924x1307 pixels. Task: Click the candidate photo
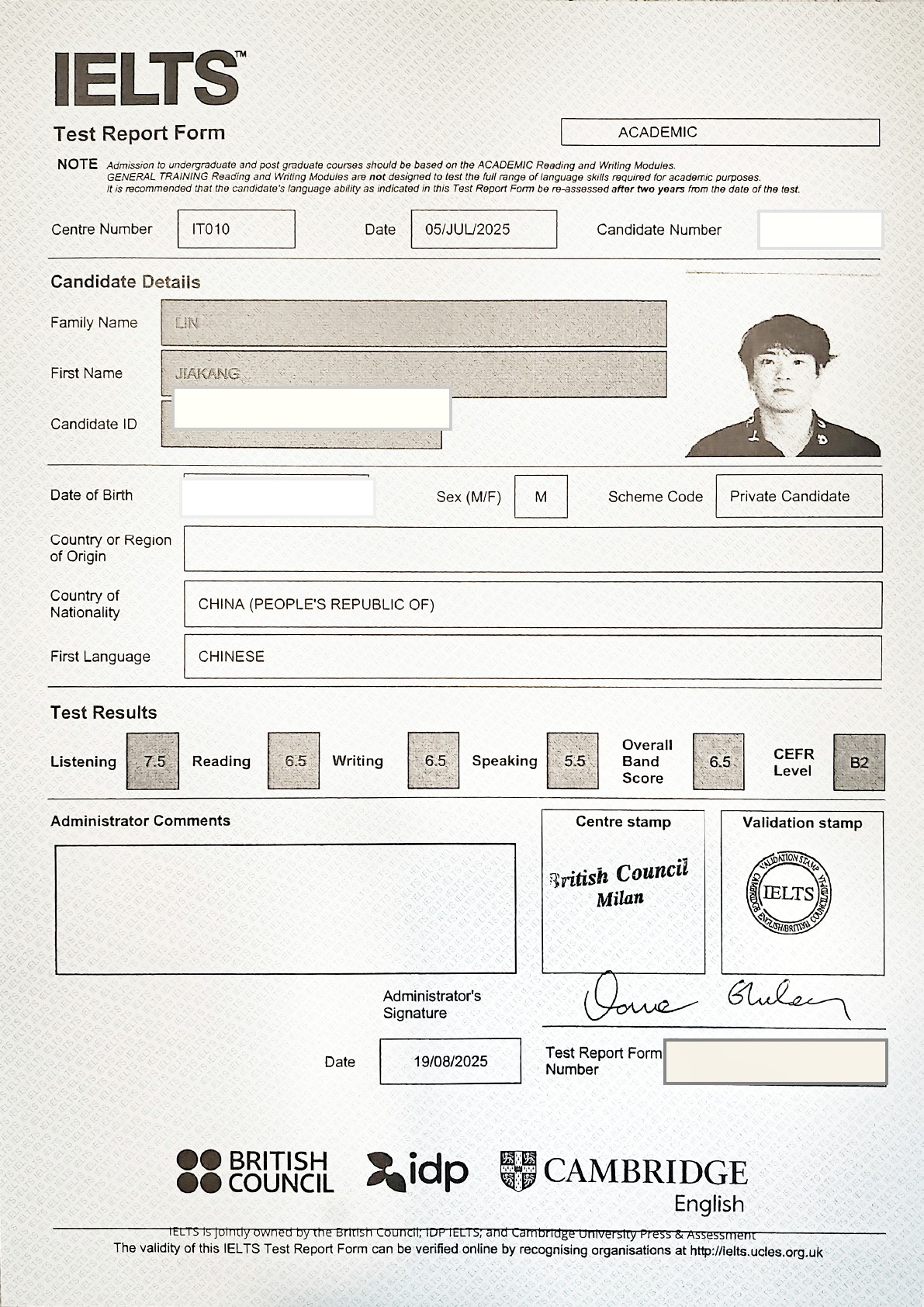tap(783, 385)
